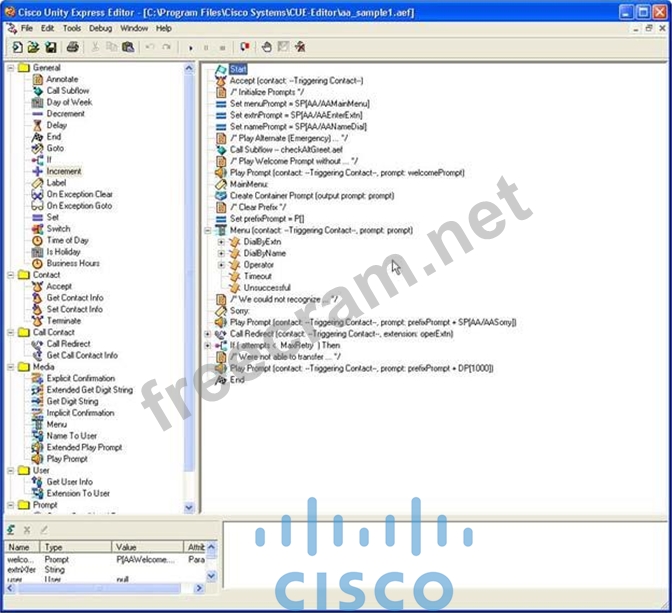Click the breakpoint hand icon in toolbar
The height and width of the screenshot is (613, 672).
[266, 47]
